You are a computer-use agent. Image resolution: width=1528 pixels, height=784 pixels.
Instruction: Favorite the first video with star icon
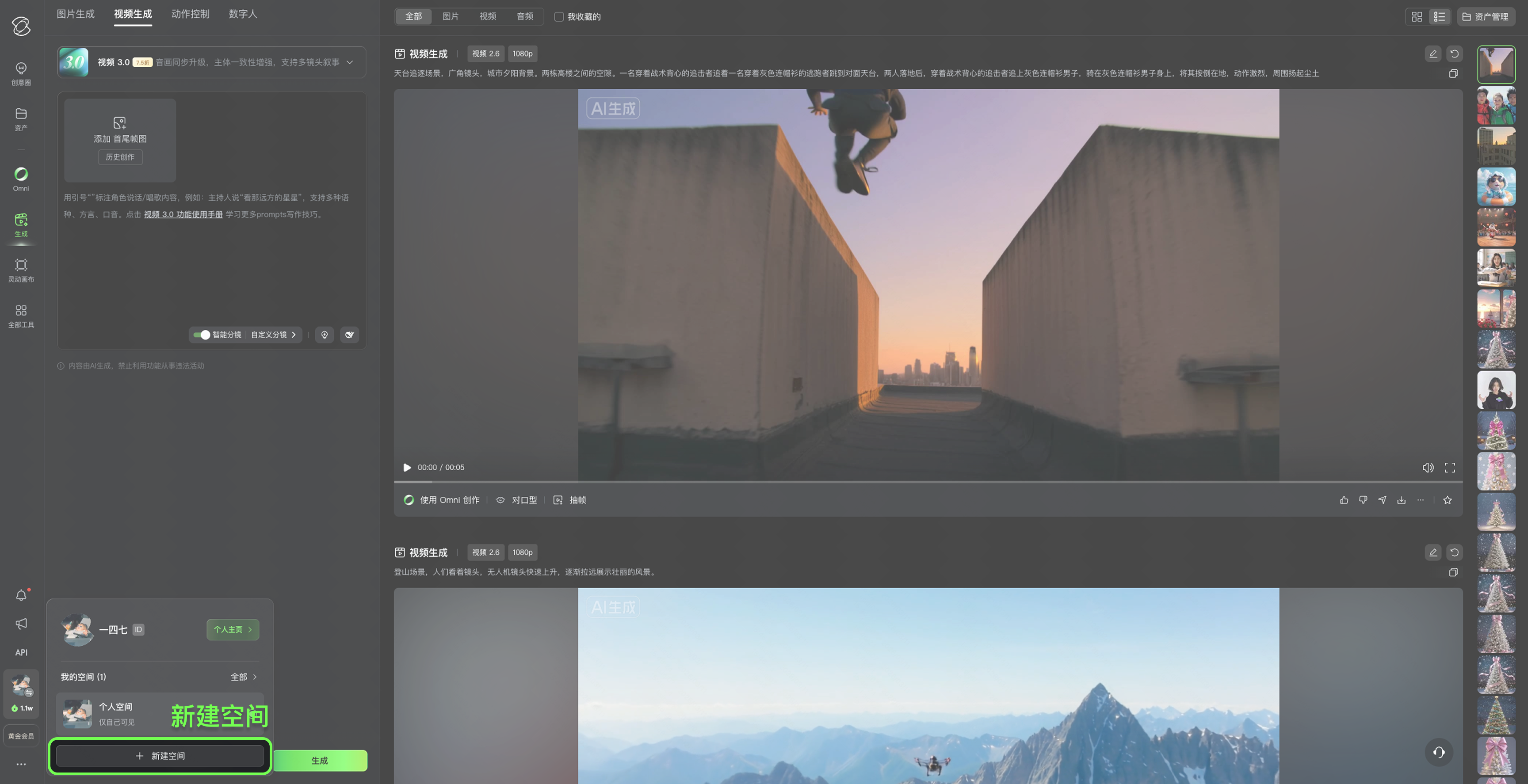tap(1448, 500)
